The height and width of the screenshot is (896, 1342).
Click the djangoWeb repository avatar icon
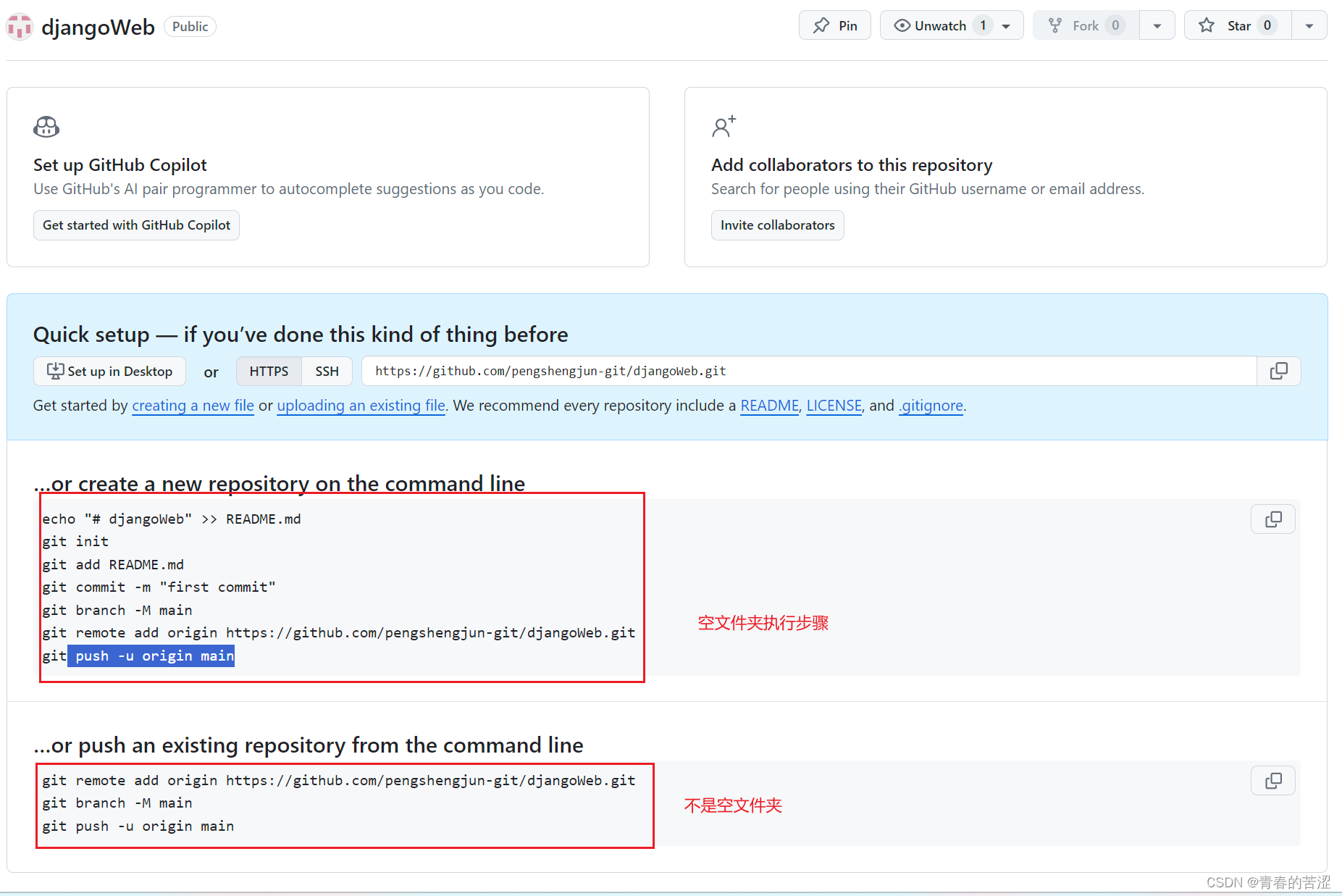click(20, 27)
